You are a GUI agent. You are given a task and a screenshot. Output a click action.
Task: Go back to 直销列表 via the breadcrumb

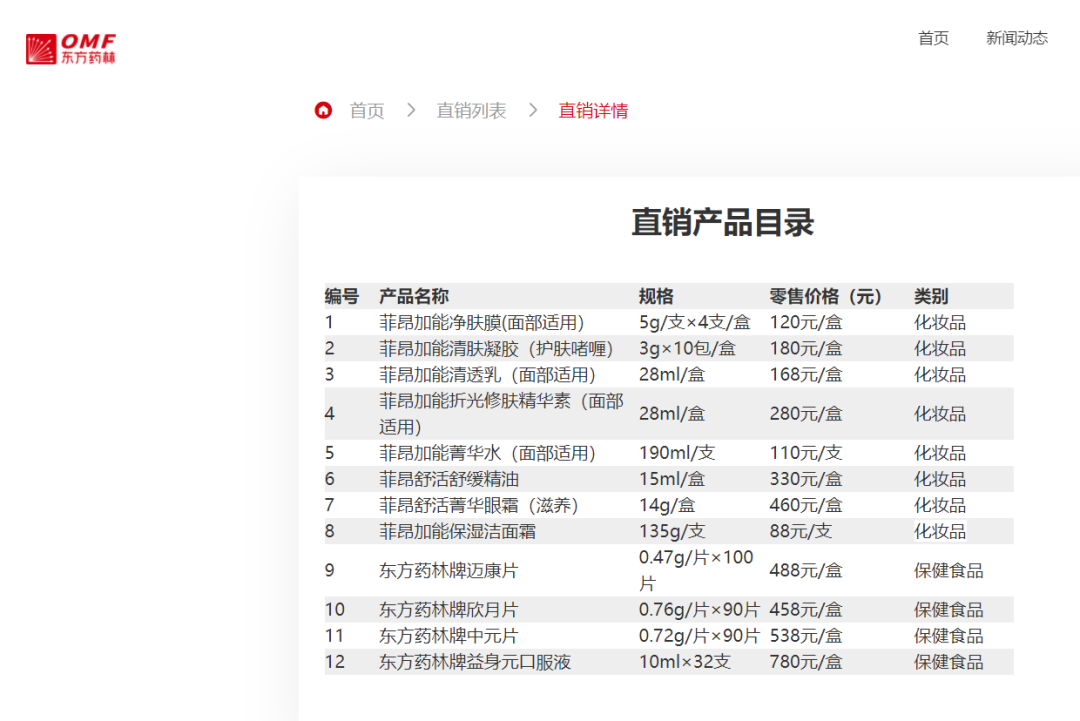coord(471,110)
